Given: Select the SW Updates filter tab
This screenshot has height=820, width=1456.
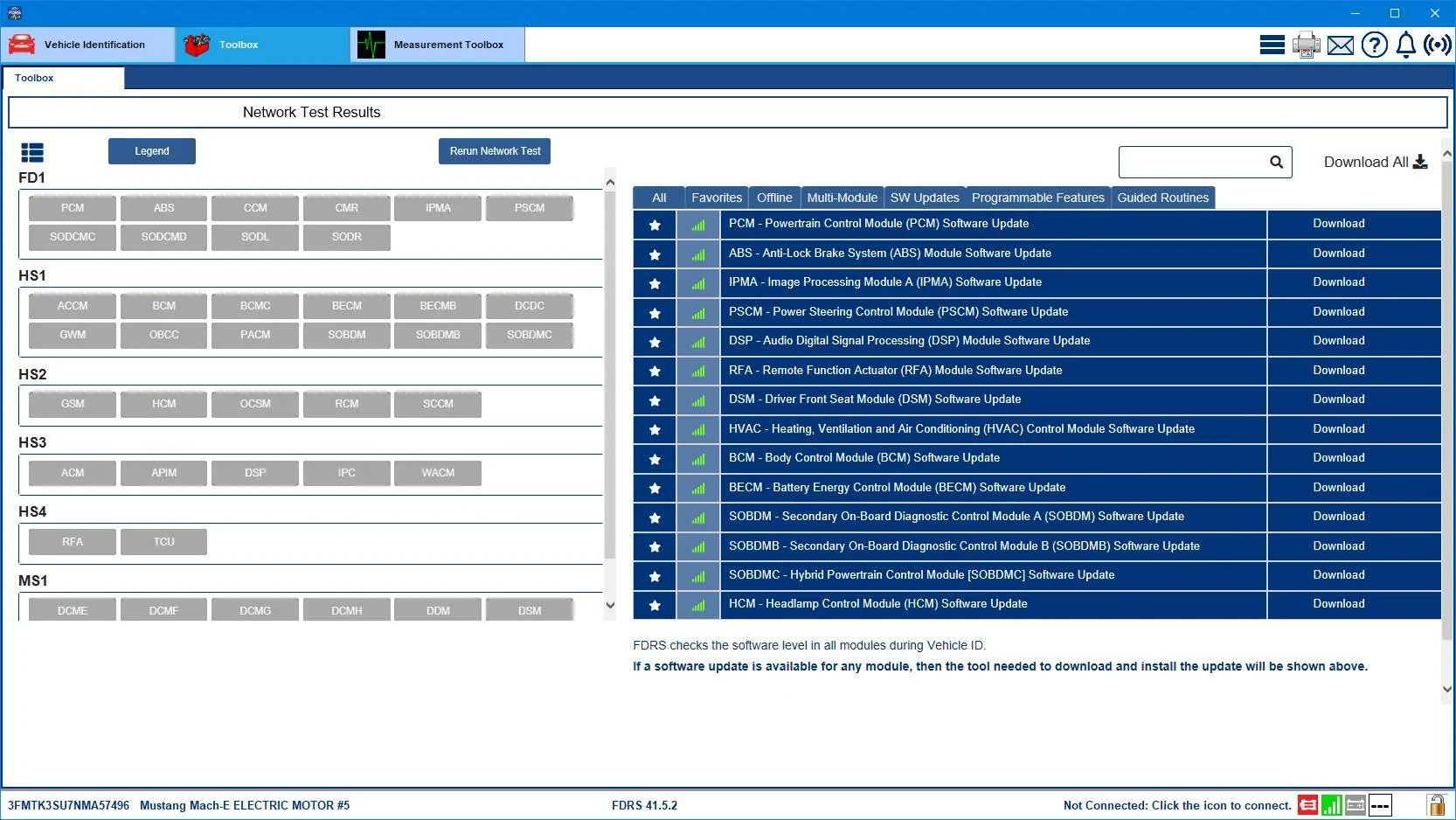Looking at the screenshot, I should pos(925,198).
